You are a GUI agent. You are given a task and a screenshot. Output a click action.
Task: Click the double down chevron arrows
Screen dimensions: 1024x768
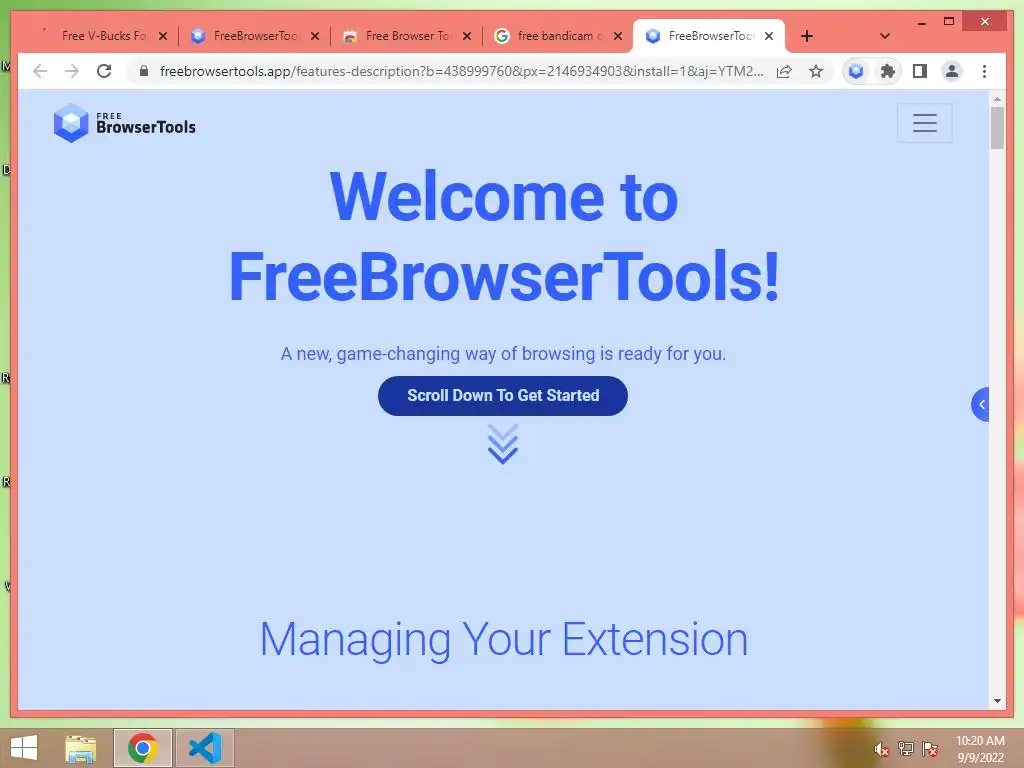(x=502, y=444)
